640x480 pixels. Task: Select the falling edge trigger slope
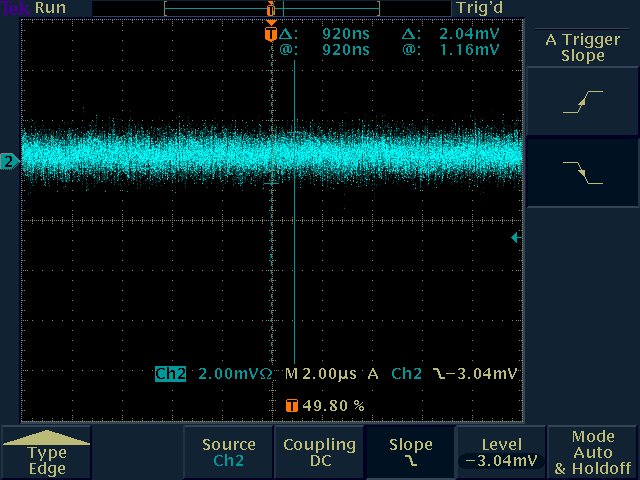[582, 173]
